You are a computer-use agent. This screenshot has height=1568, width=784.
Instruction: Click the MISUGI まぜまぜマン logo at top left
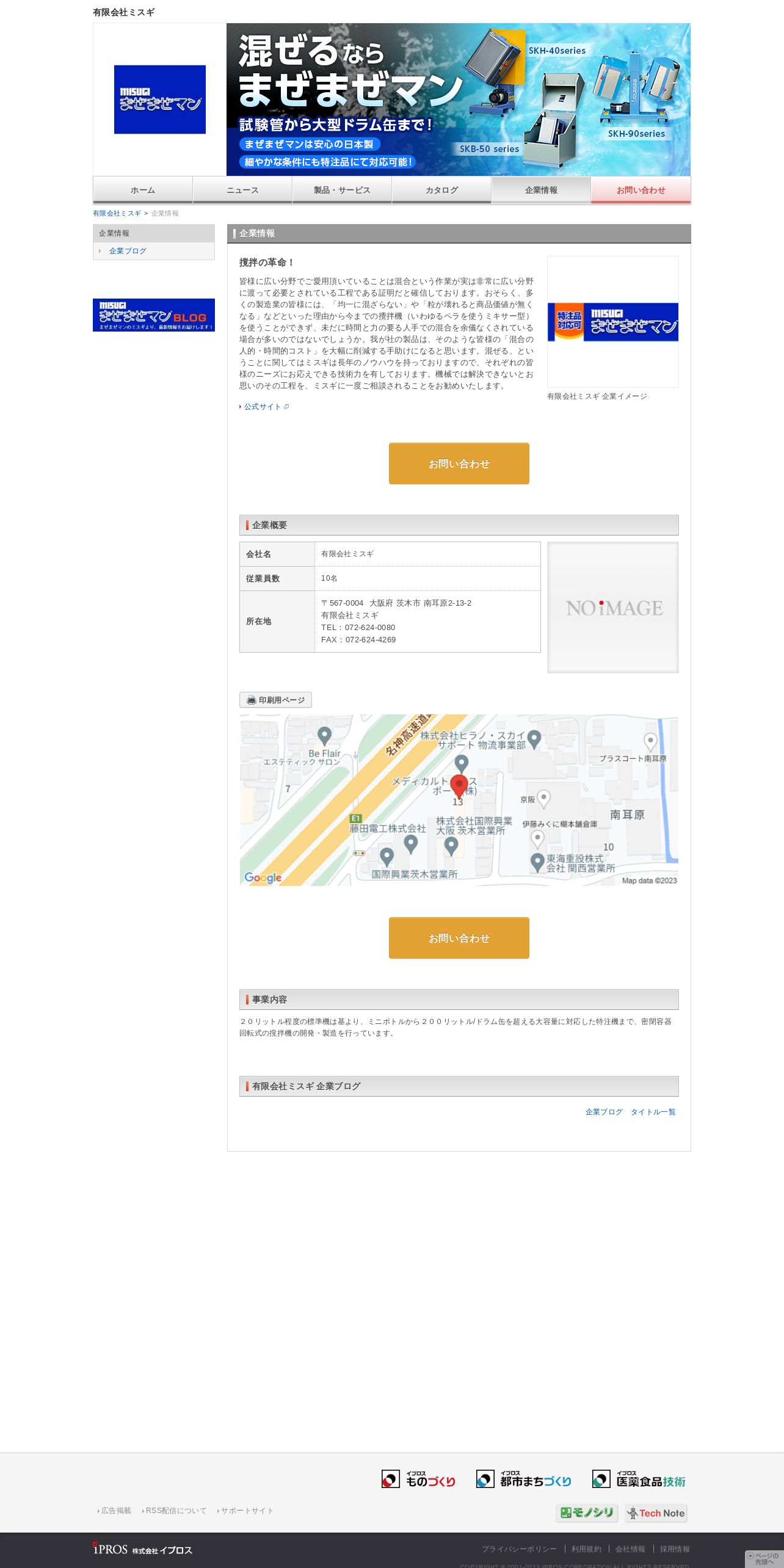point(160,100)
